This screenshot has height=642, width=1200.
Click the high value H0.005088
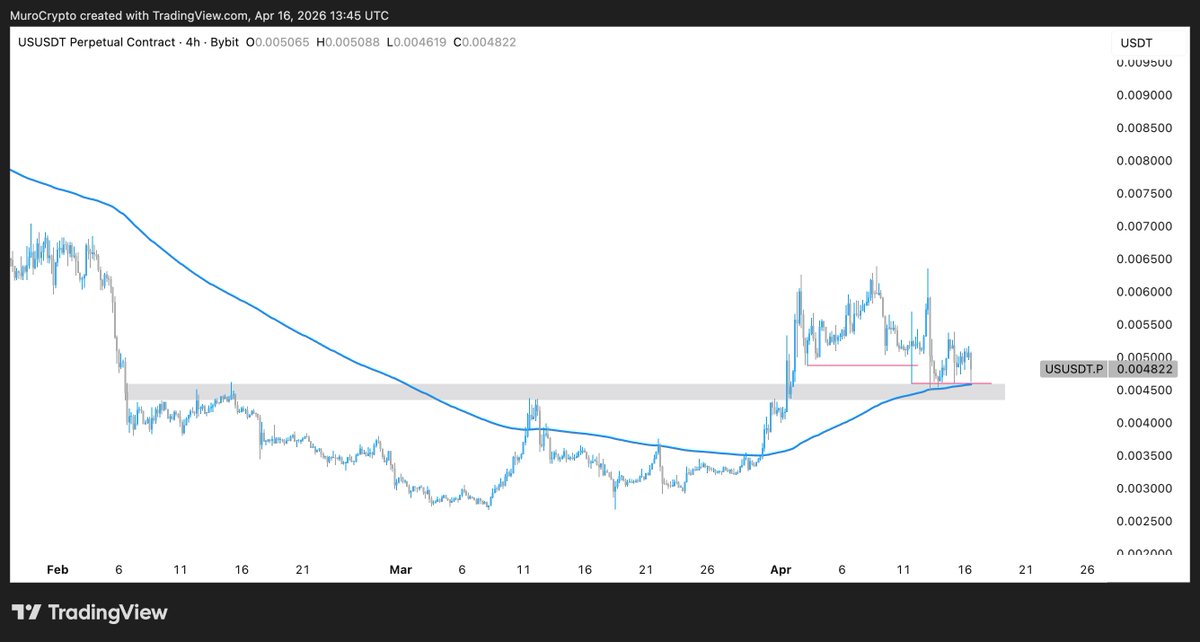349,42
